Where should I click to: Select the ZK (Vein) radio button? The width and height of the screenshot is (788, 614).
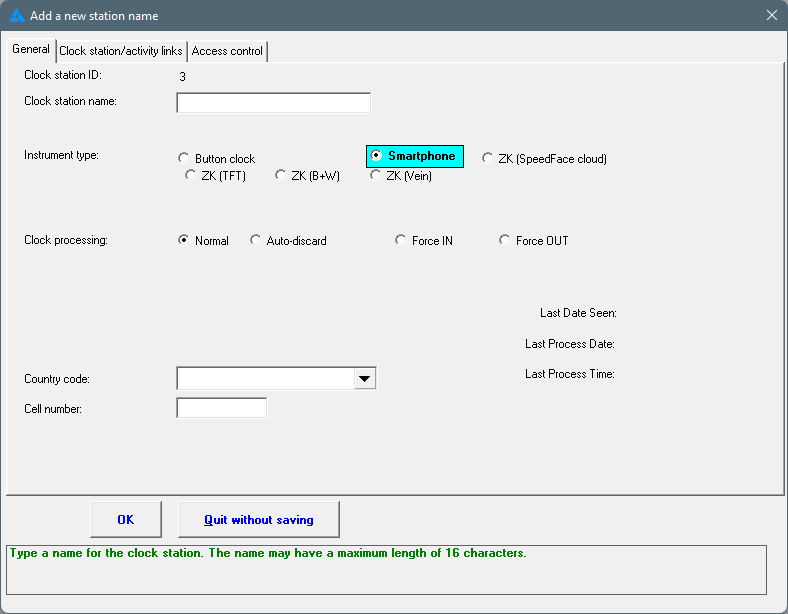401,176
